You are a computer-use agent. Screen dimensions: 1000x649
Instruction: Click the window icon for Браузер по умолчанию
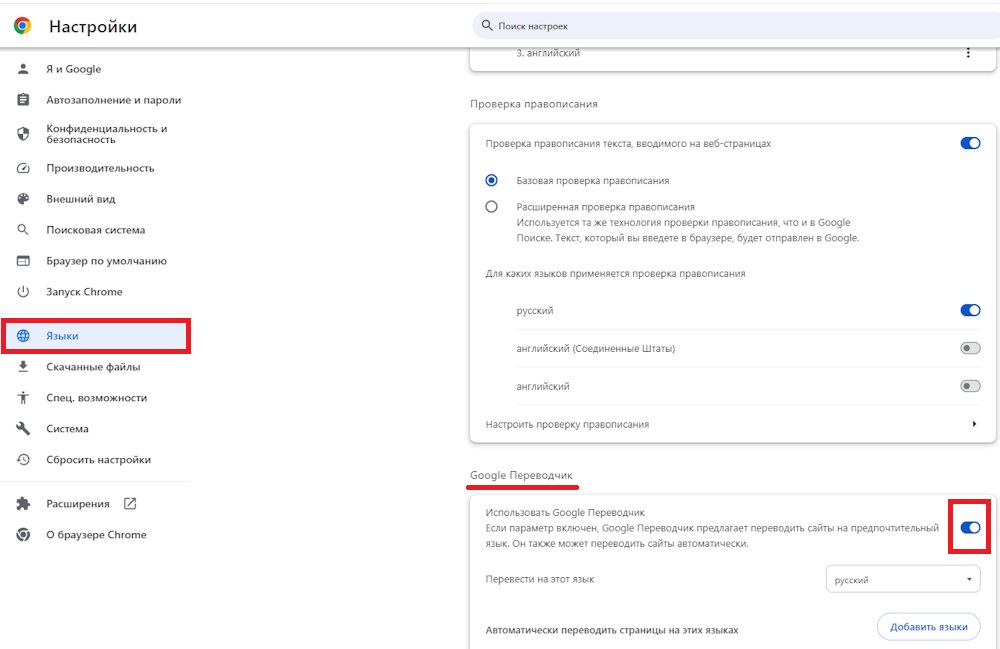point(23,261)
